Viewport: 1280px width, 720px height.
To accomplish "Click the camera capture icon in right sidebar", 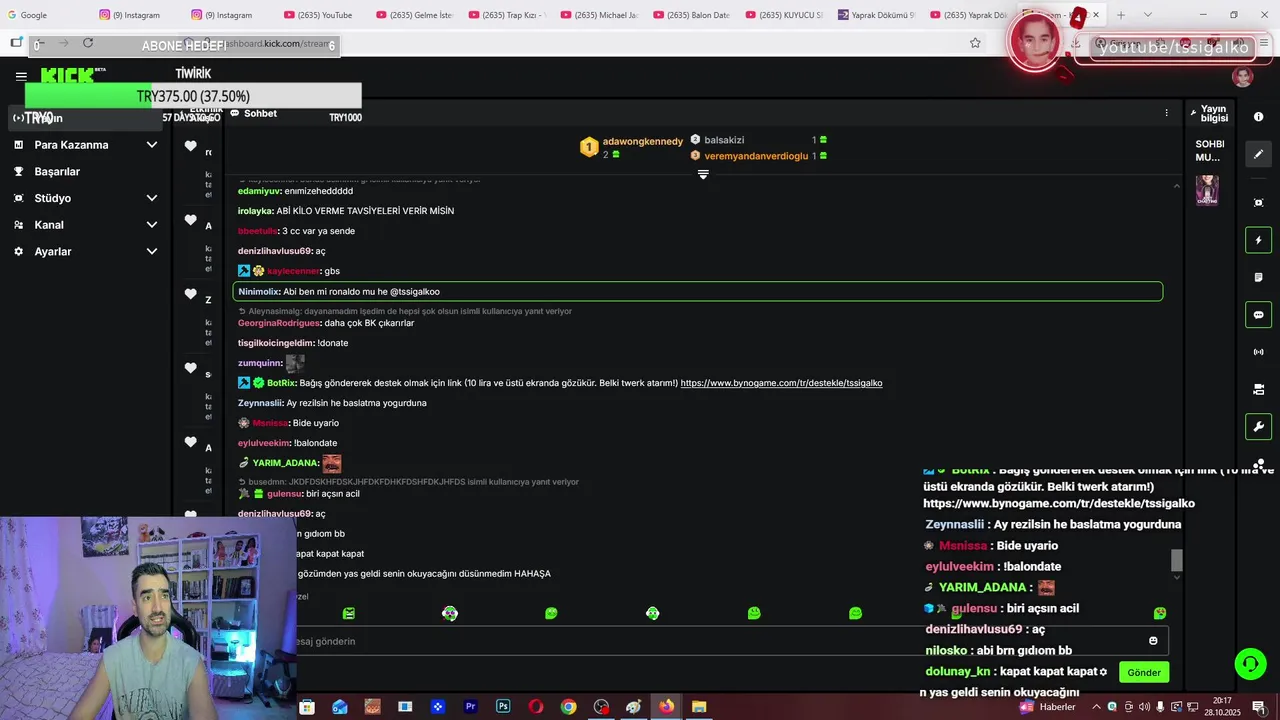I will click(x=1258, y=203).
